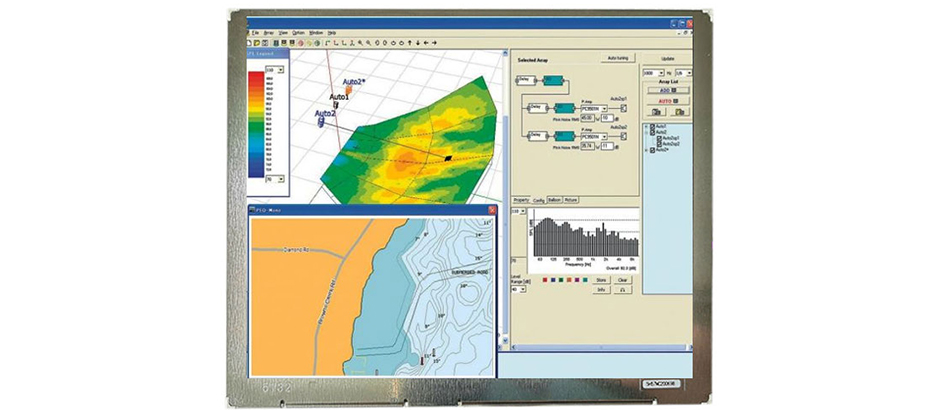The width and height of the screenshot is (930, 410).
Task: Click the first magnifier zoom toolbar icon
Action: [360, 43]
